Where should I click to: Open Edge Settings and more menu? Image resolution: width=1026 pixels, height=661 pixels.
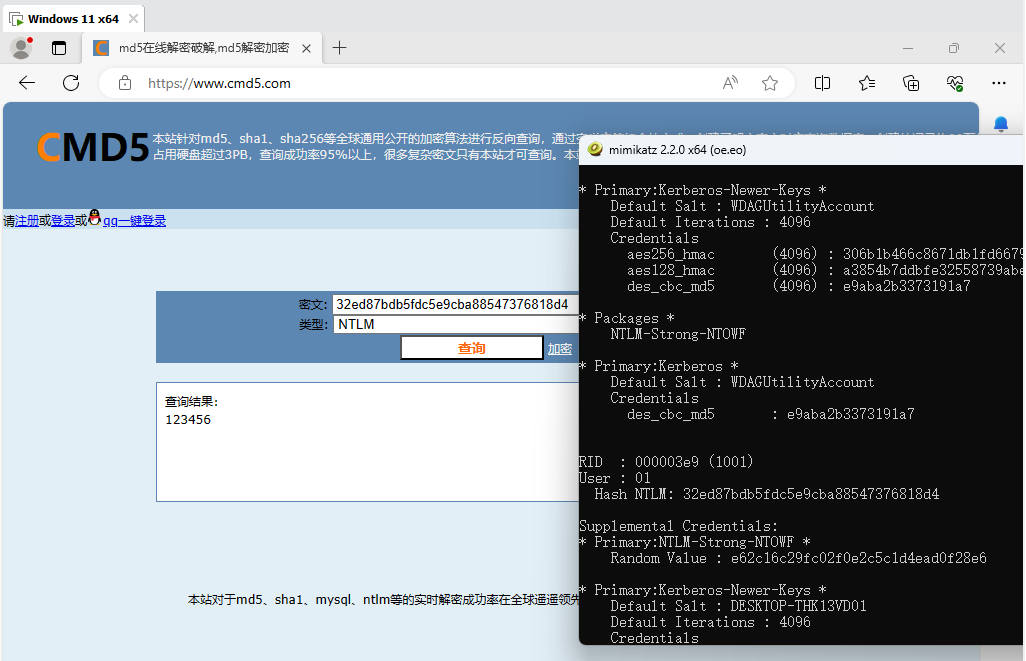pyautogui.click(x=999, y=83)
